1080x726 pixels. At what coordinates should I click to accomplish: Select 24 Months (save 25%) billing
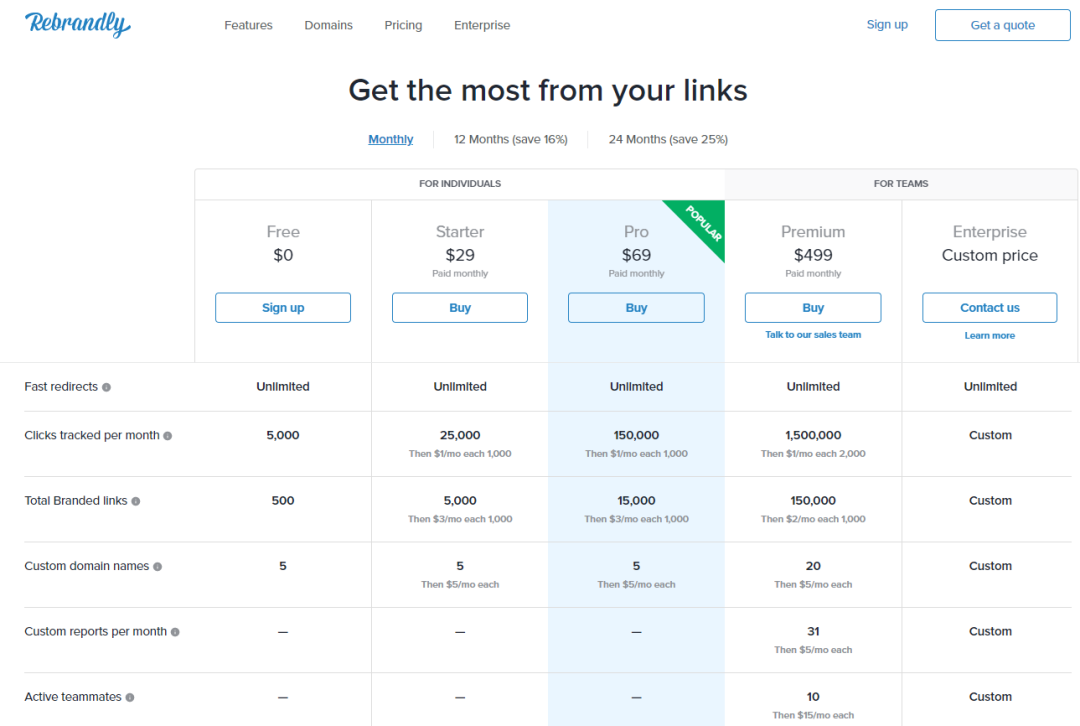668,139
